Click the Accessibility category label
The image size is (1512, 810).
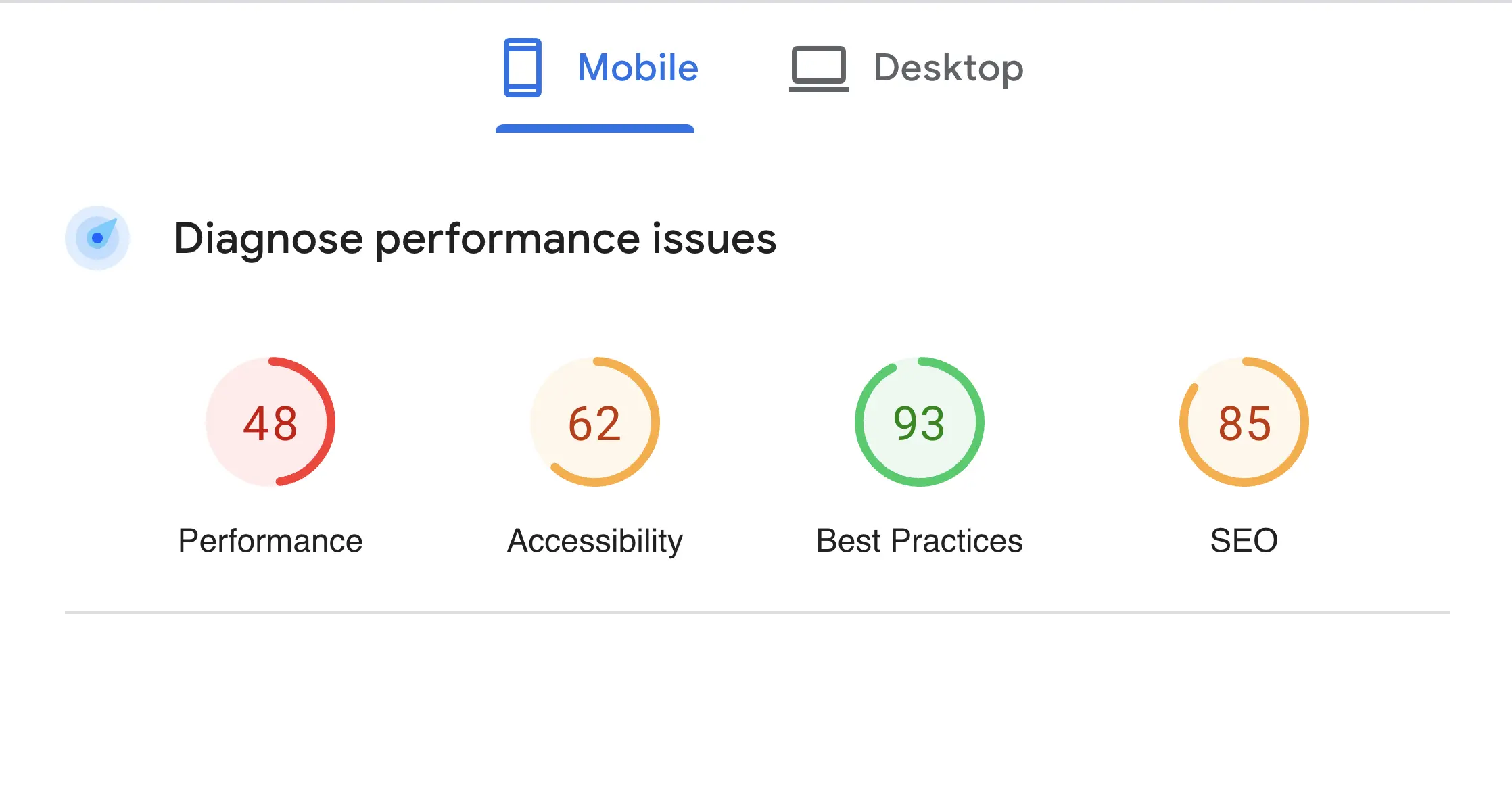pos(595,541)
